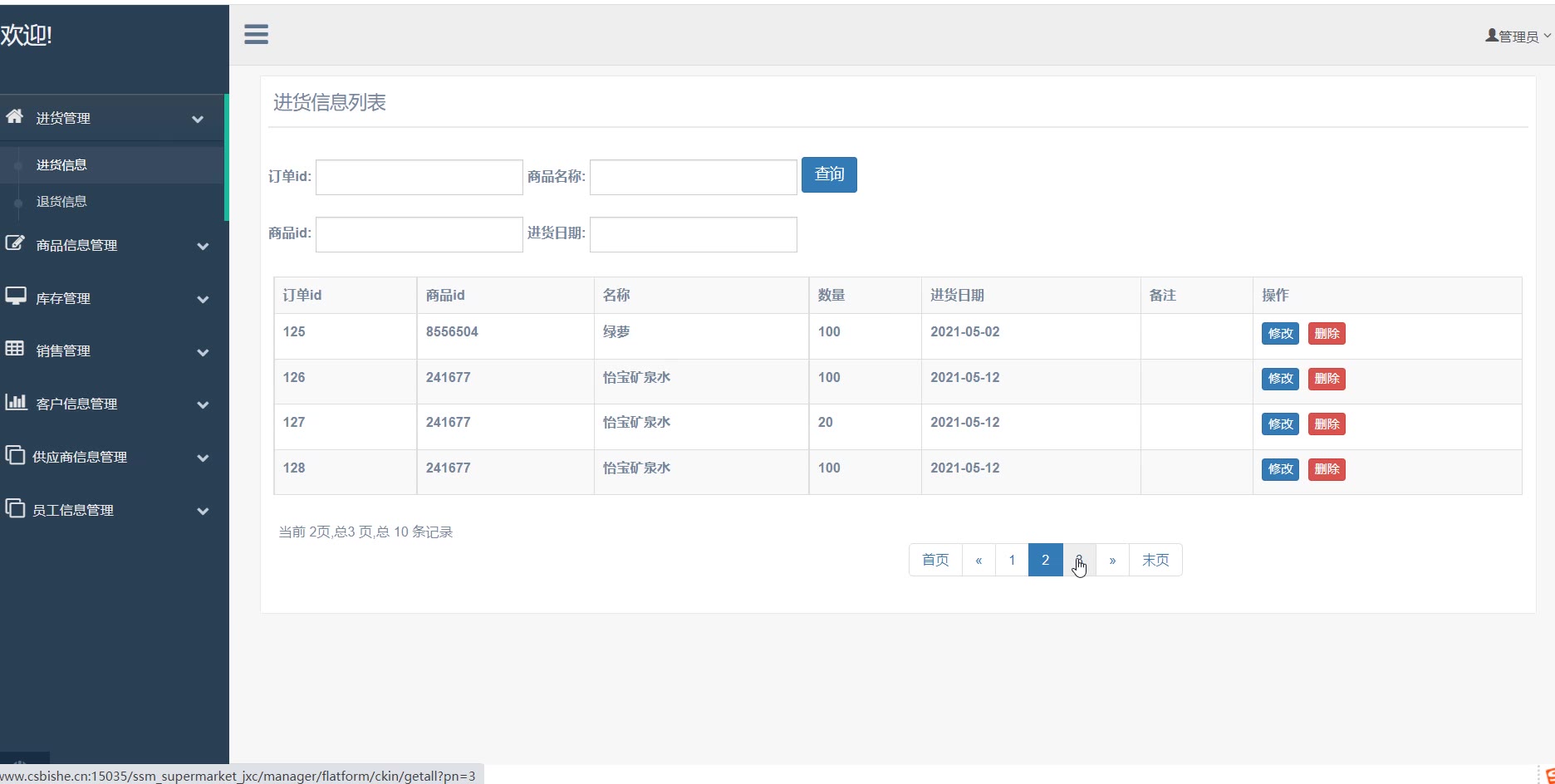Click 修改 for order 128
Image resolution: width=1555 pixels, height=784 pixels.
pyautogui.click(x=1280, y=469)
